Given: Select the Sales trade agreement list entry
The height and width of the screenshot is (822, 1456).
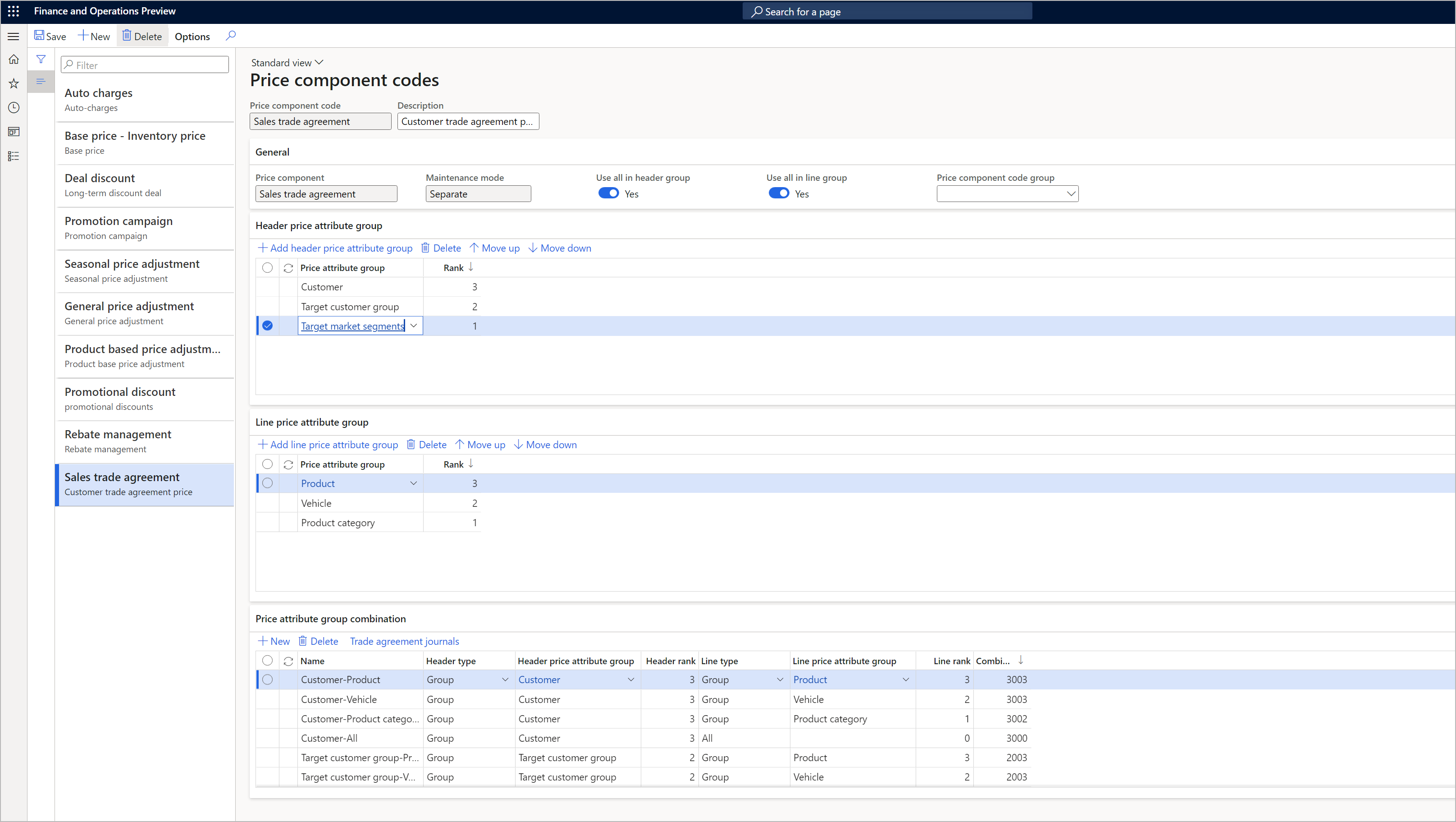Looking at the screenshot, I should pyautogui.click(x=144, y=484).
